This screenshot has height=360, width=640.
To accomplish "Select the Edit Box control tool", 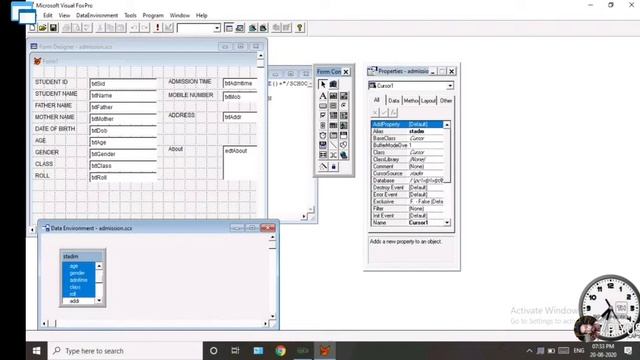I will (x=344, y=96).
